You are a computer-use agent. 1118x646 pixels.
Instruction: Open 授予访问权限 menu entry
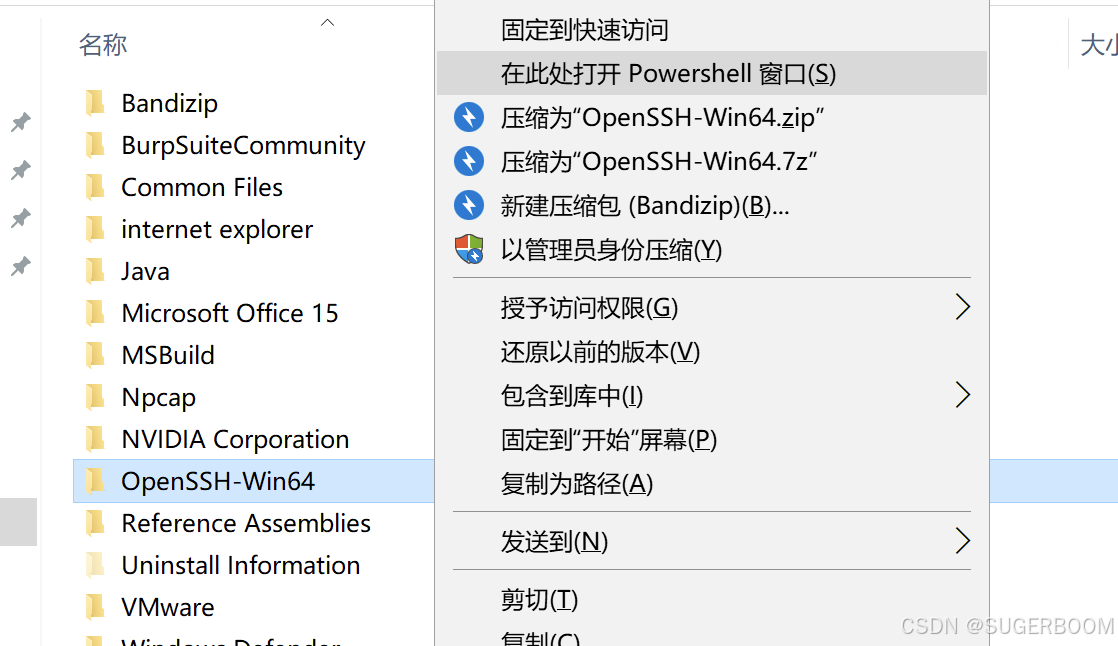(x=712, y=307)
